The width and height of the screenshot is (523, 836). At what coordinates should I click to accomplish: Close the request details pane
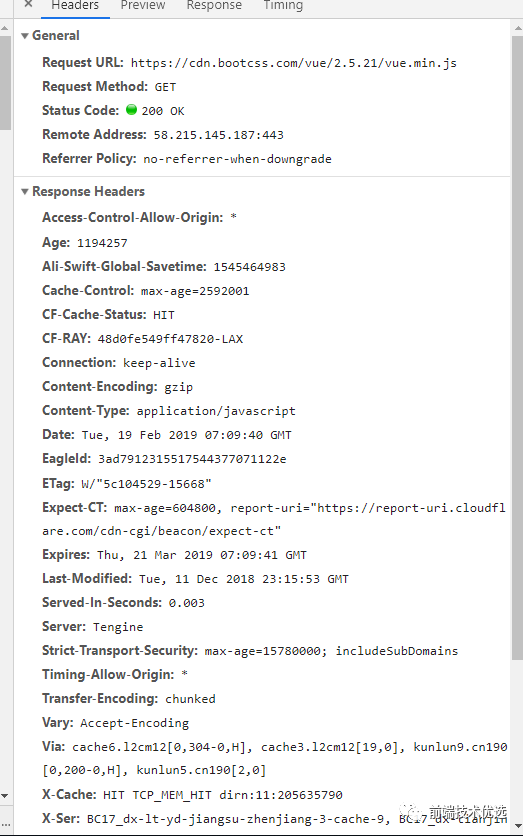(x=28, y=4)
